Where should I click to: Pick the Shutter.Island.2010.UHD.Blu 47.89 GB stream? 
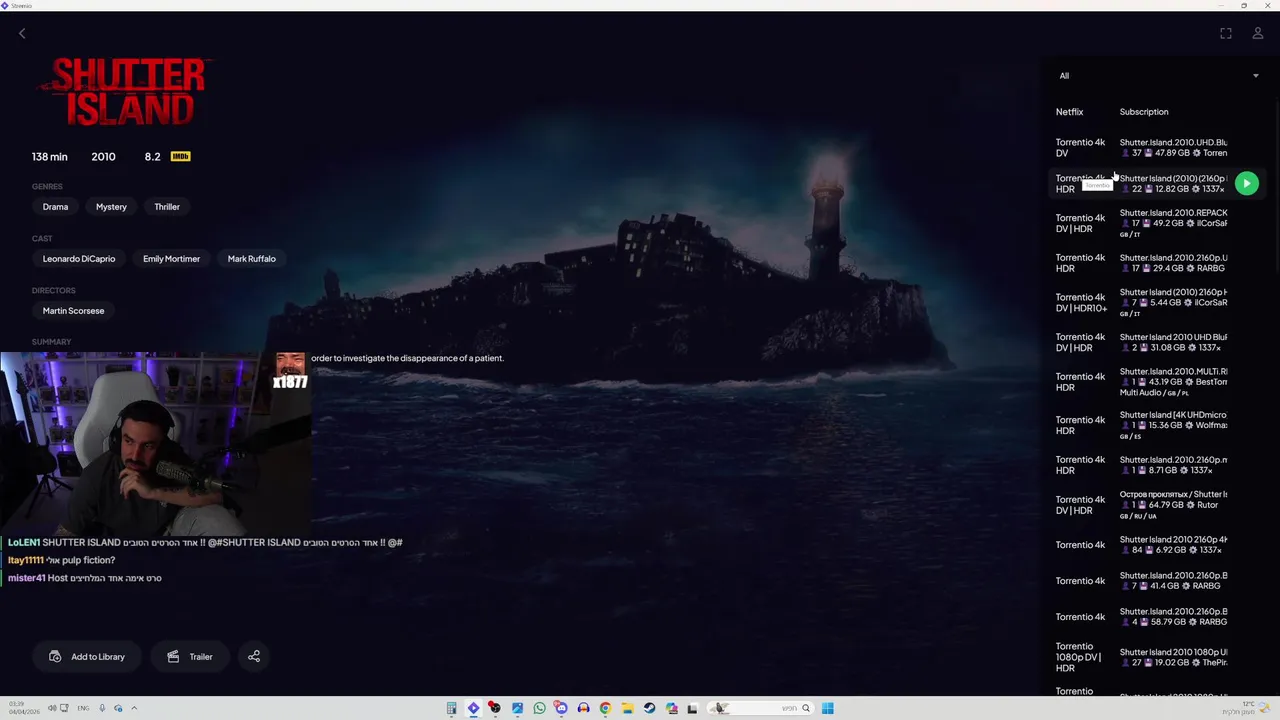(x=1158, y=148)
